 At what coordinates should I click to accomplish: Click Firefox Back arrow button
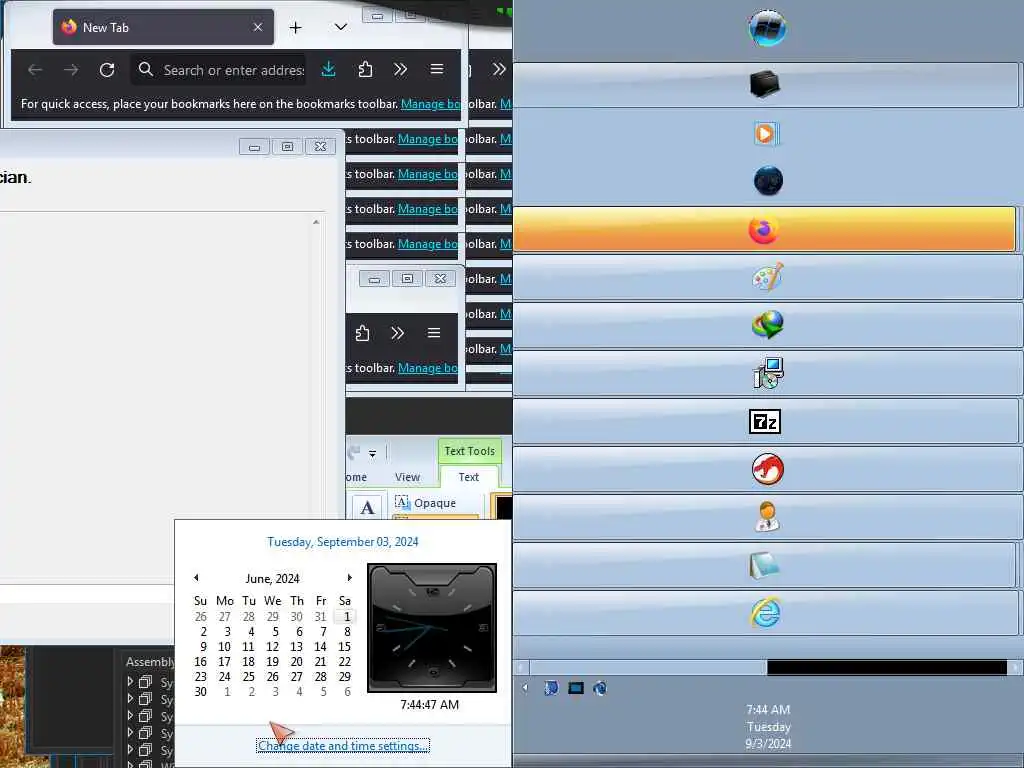(x=35, y=69)
